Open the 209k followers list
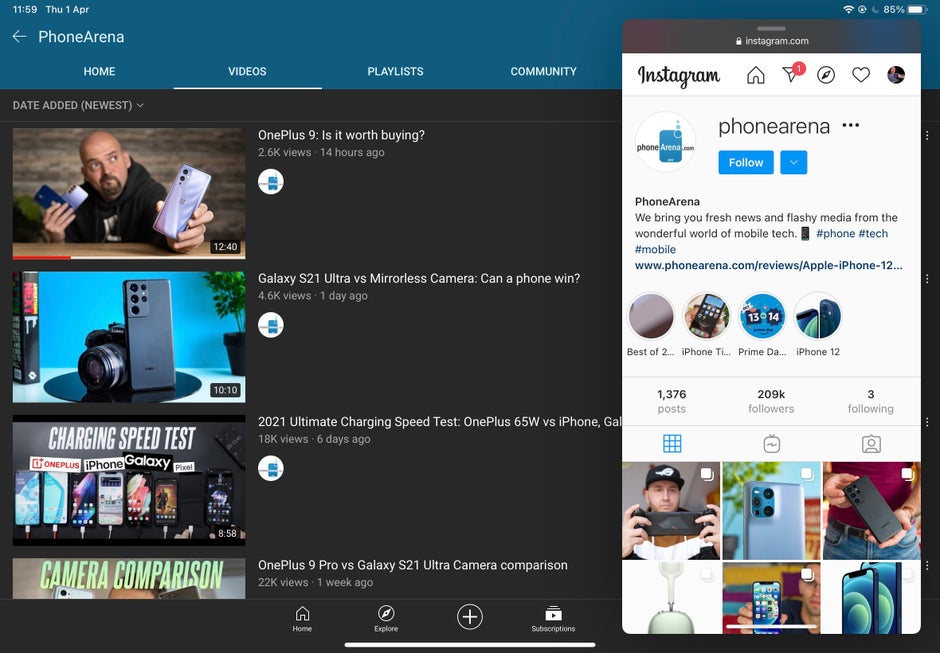The image size is (940, 653). click(x=771, y=401)
